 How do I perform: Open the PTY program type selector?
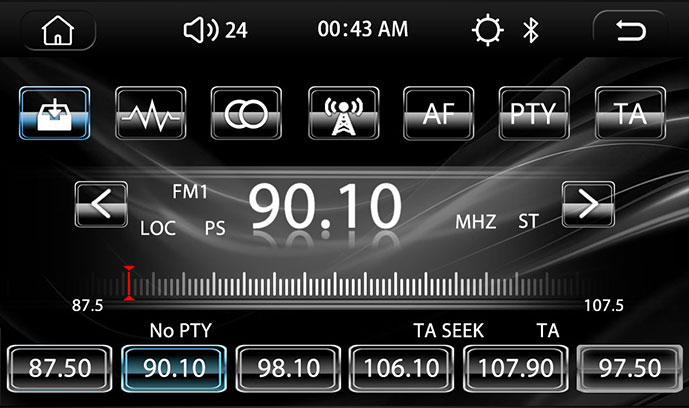pyautogui.click(x=534, y=113)
